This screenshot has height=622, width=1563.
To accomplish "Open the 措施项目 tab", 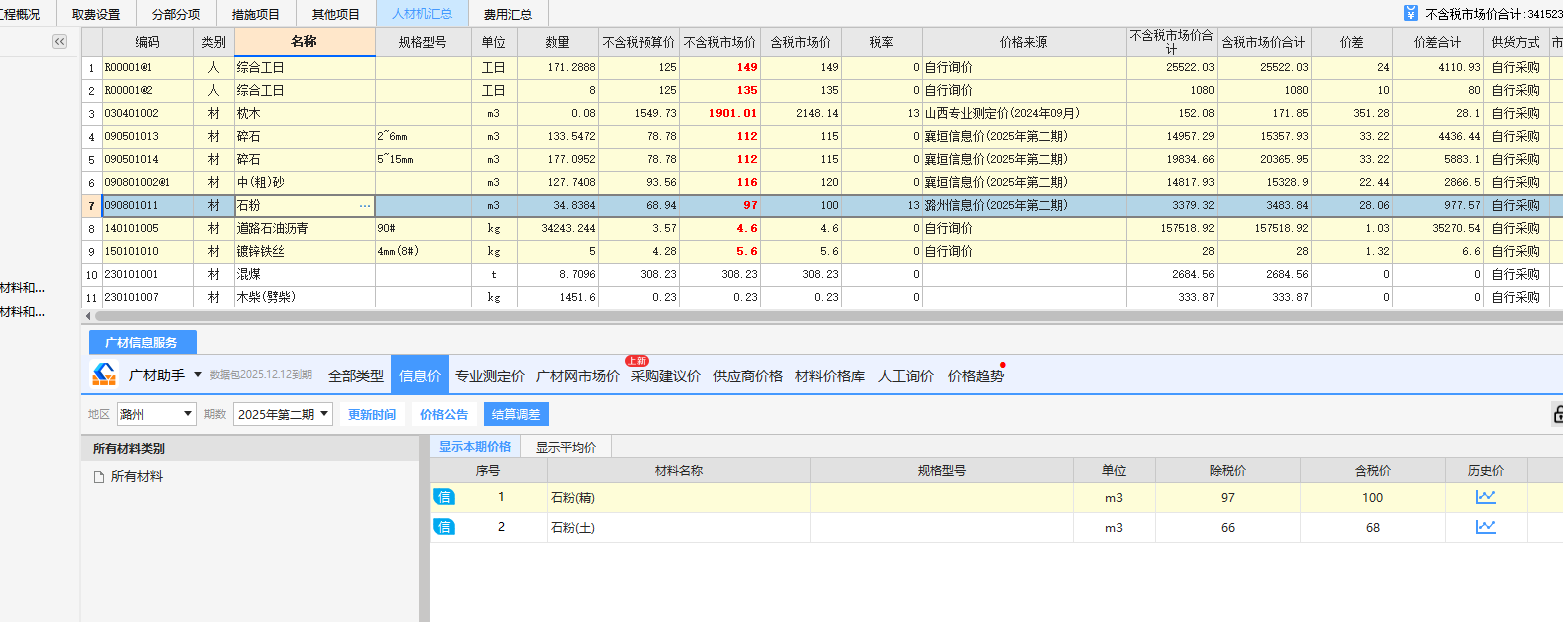I will pos(256,14).
